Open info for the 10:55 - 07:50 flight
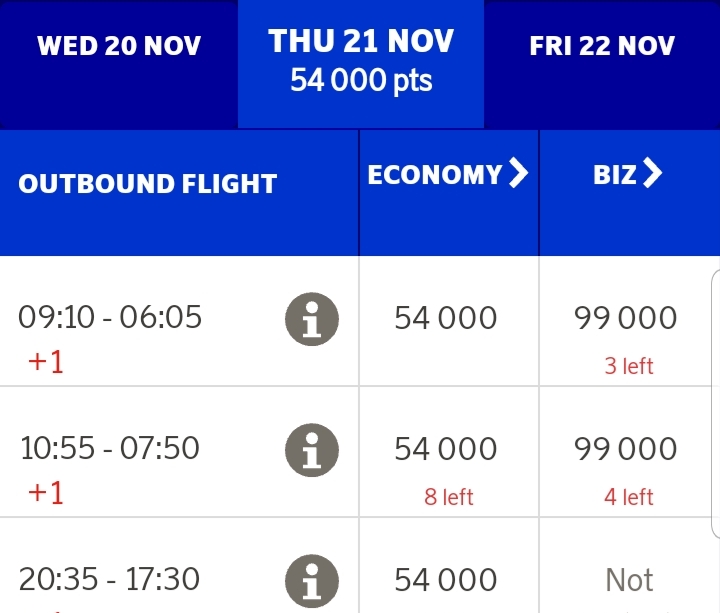Screen dimensions: 720x613 coord(312,450)
